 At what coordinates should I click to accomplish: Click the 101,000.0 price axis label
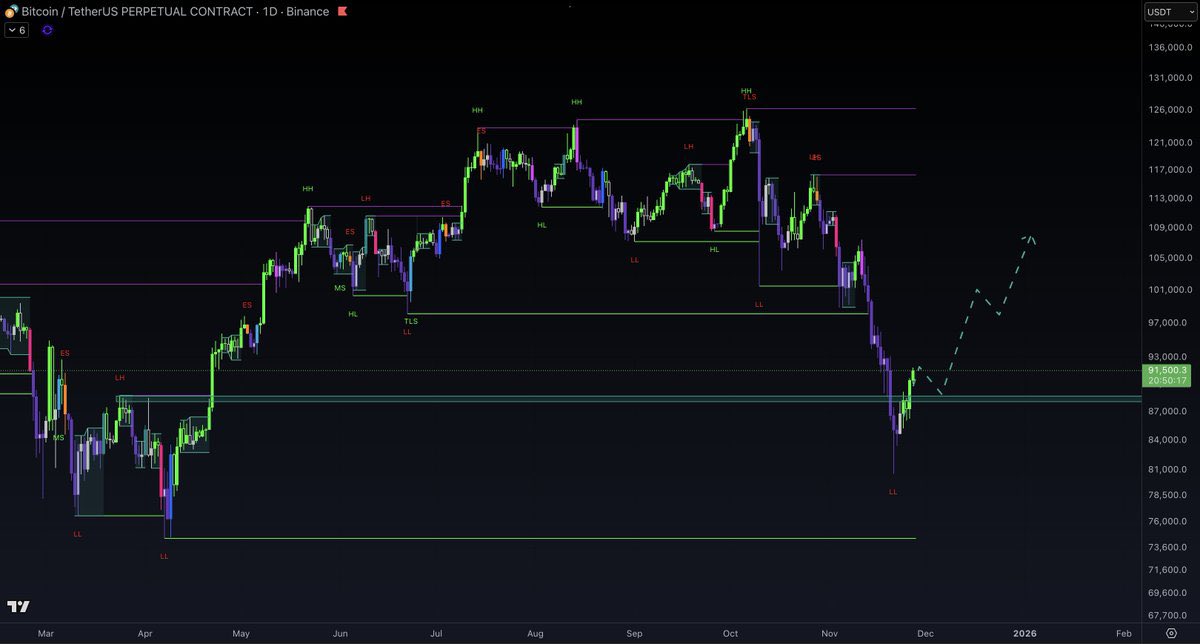tap(1172, 290)
